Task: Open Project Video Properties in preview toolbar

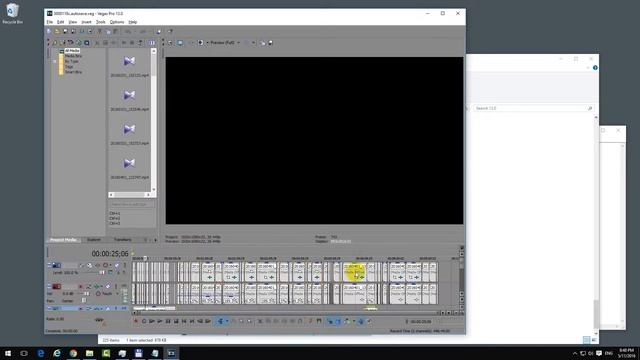Action: (x=171, y=42)
